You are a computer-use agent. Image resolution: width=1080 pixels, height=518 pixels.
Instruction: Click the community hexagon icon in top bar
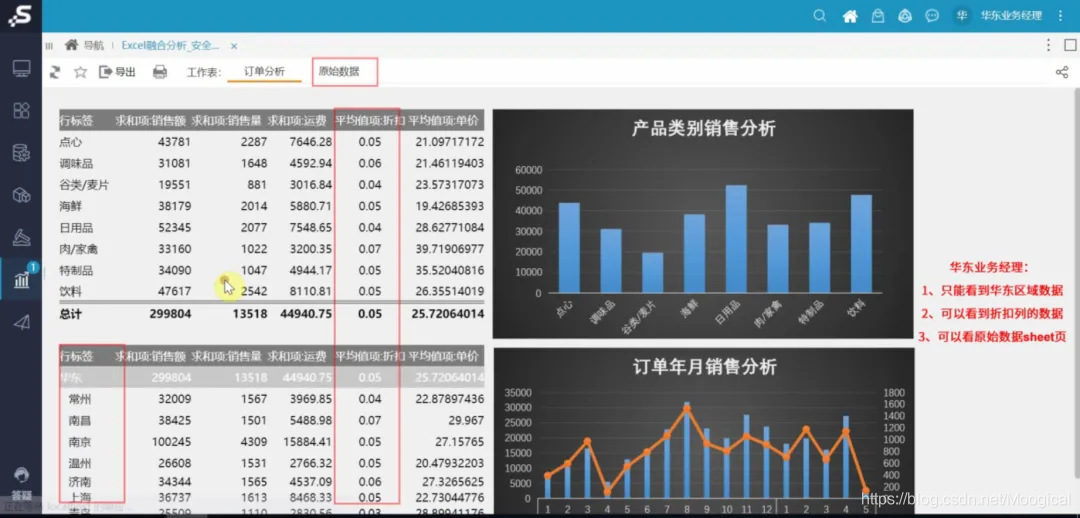pyautogui.click(x=905, y=16)
